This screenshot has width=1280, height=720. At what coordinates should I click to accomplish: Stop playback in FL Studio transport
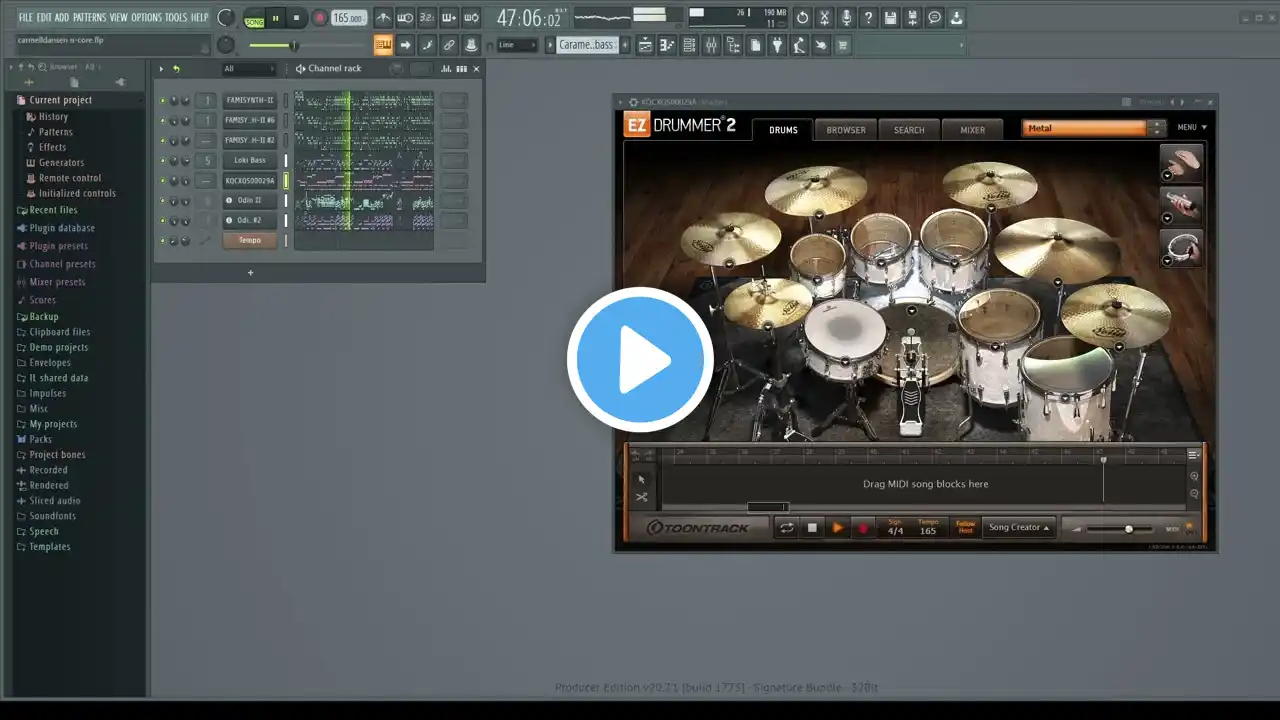(x=296, y=18)
